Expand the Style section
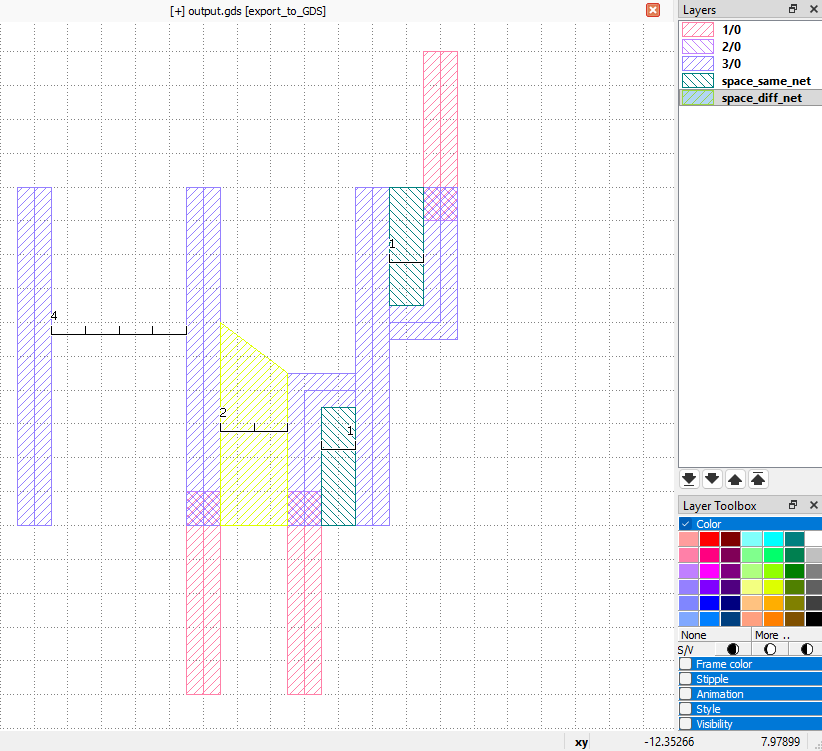822x751 pixels. 685,709
